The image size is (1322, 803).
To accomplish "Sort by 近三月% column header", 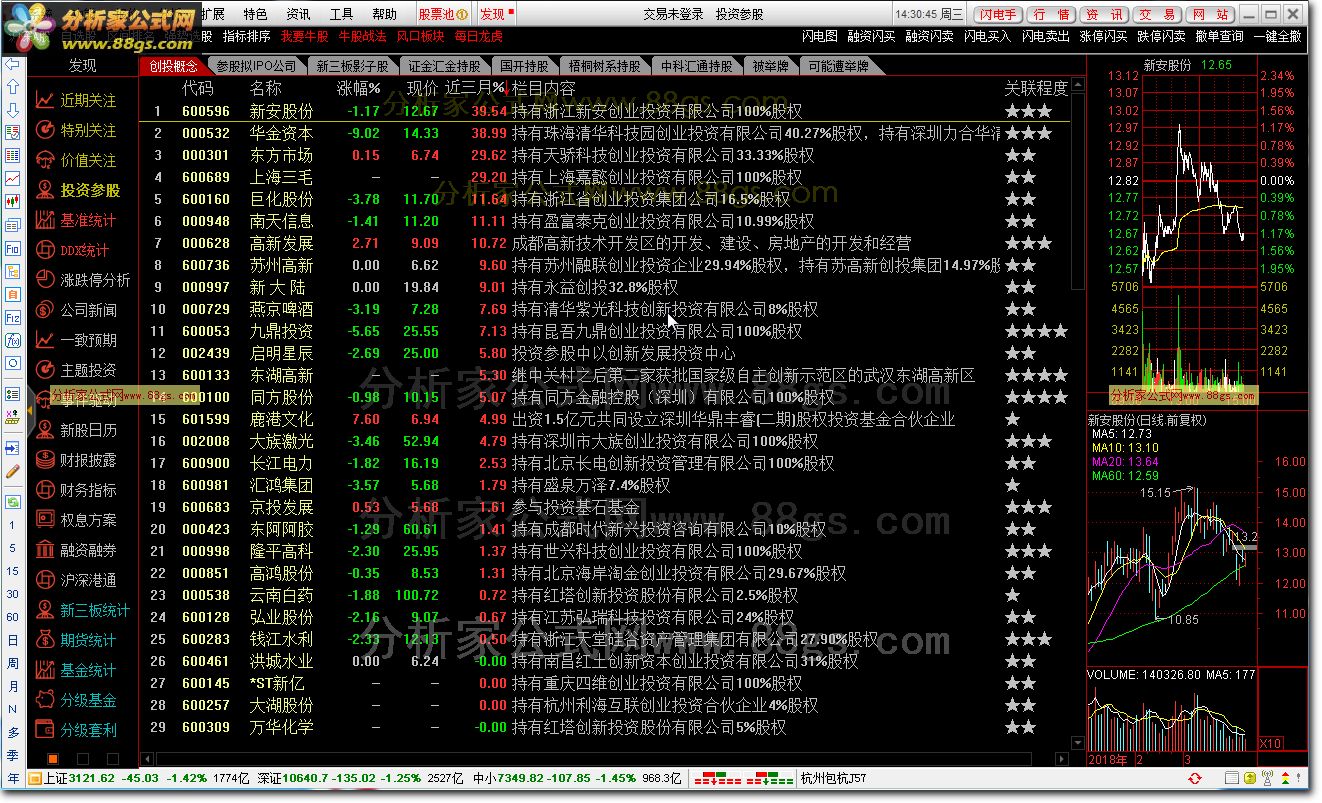I will point(475,88).
